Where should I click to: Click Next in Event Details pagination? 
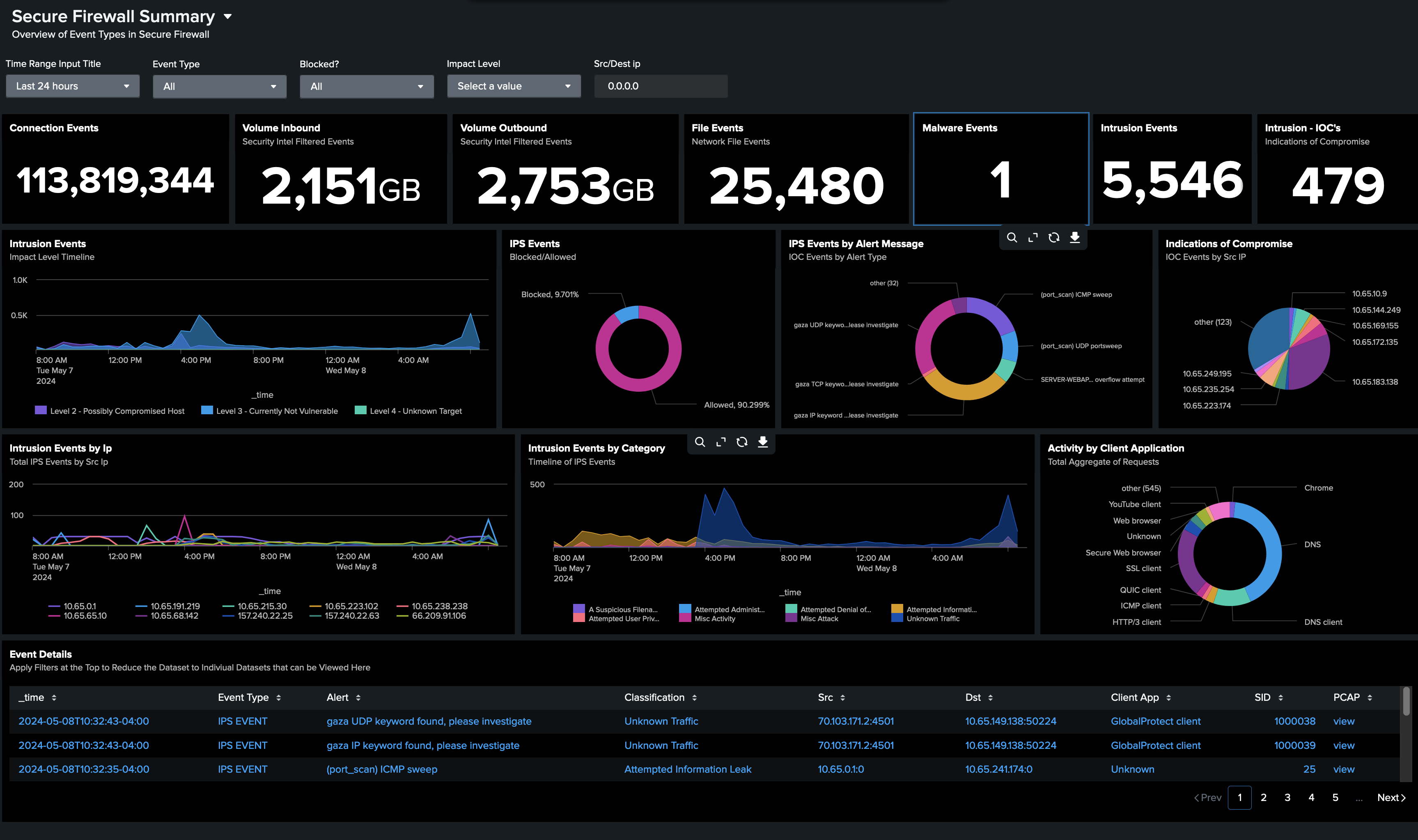[x=1391, y=798]
